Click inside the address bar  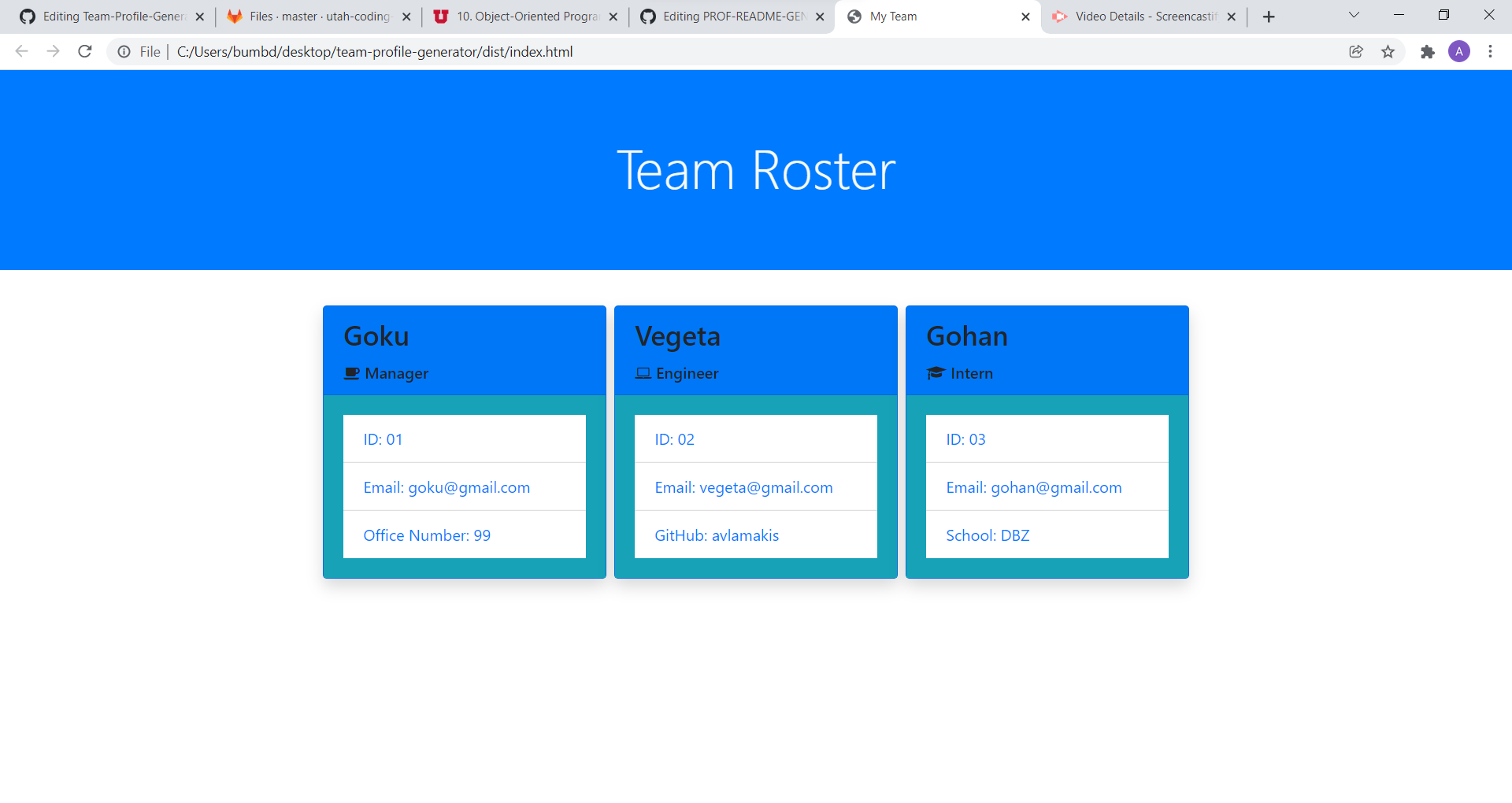point(472,51)
